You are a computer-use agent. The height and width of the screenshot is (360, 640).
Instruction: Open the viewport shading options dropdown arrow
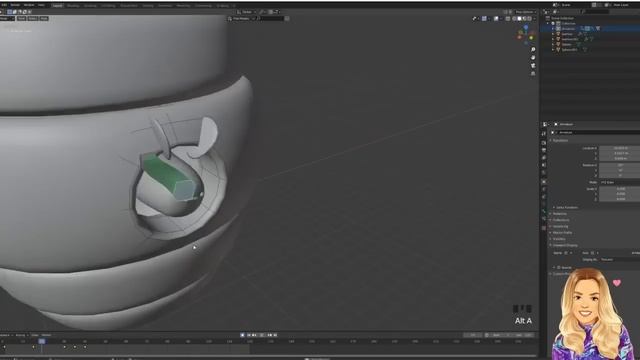coord(534,19)
